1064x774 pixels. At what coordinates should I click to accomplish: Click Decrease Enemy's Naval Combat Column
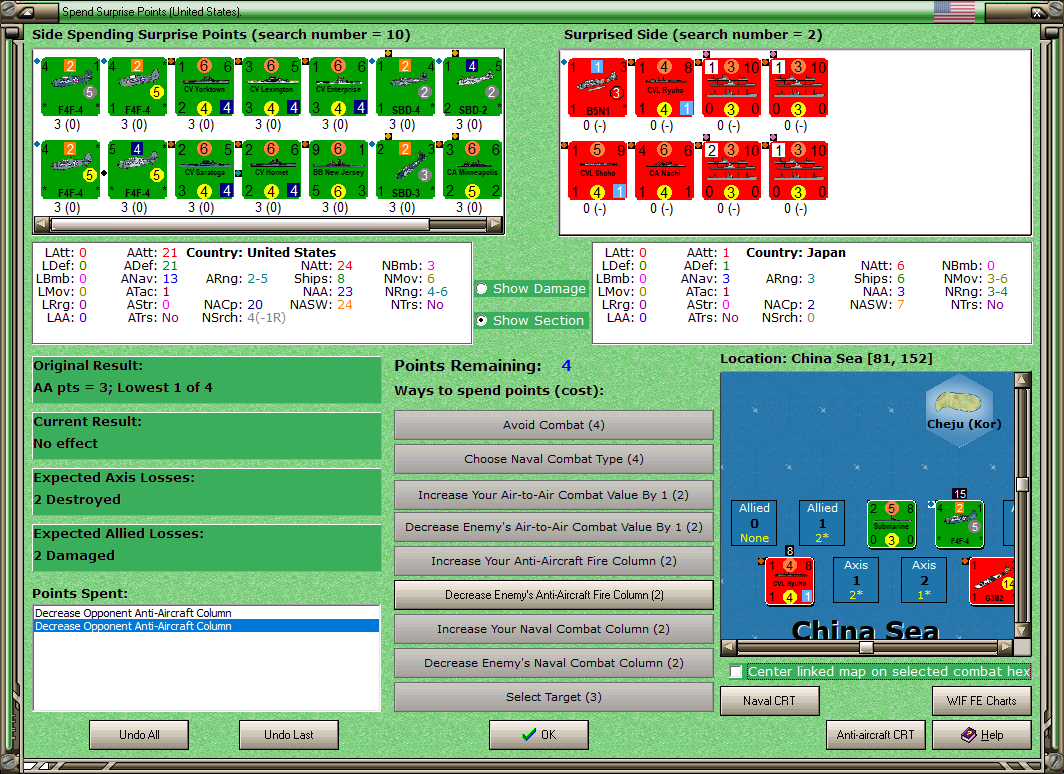click(x=554, y=663)
